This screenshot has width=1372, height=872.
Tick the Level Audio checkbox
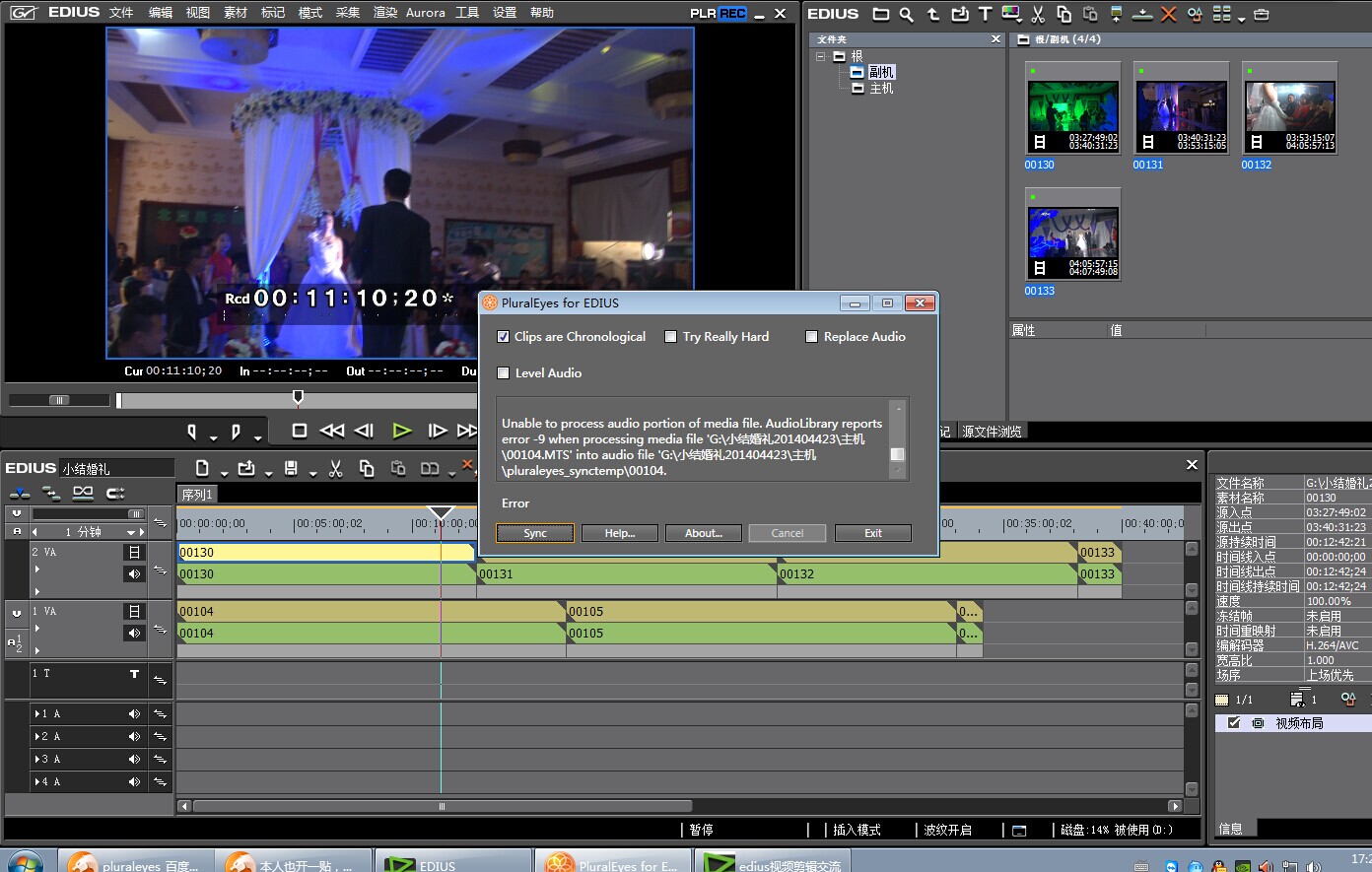click(504, 373)
